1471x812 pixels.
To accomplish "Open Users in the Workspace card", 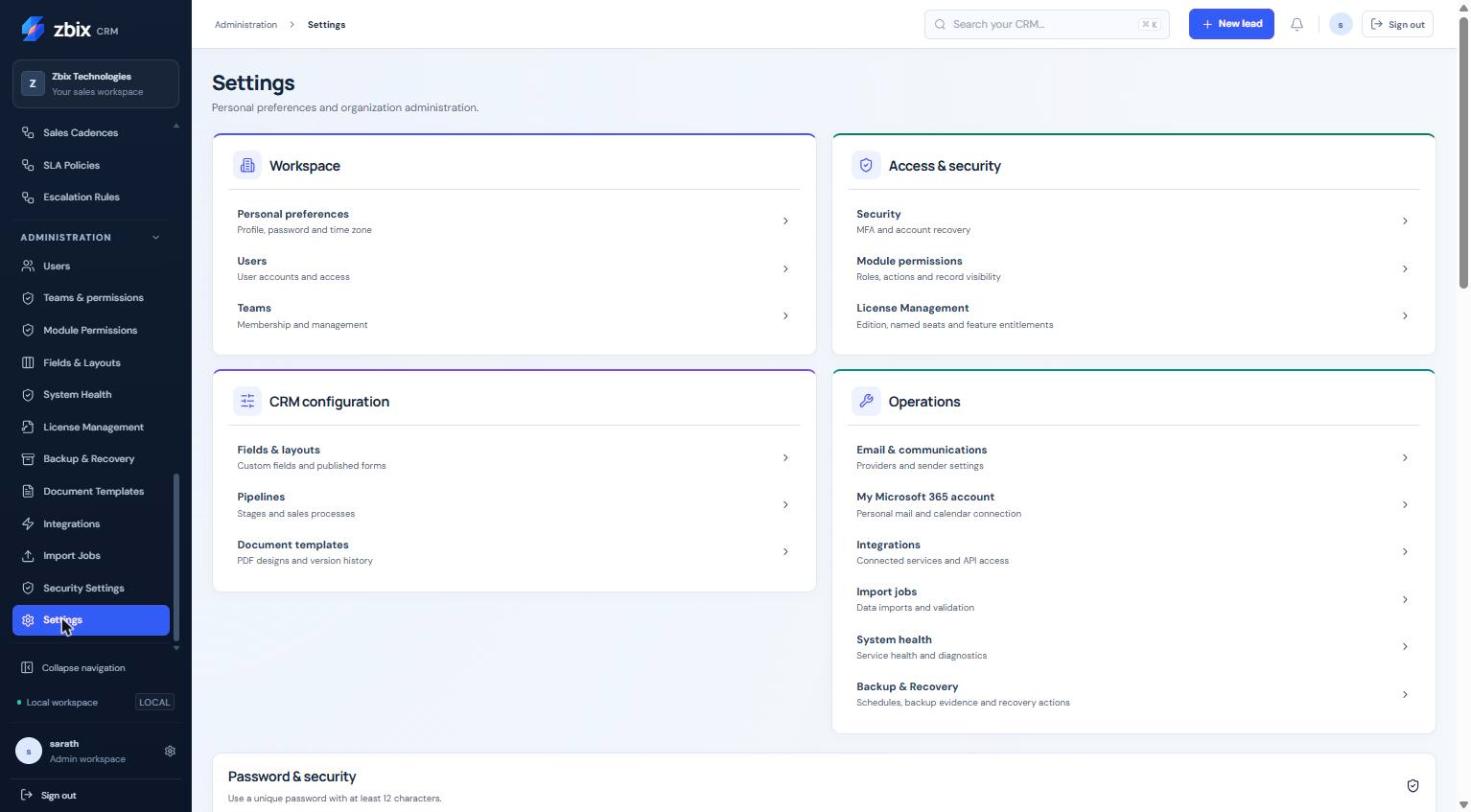I will [514, 268].
